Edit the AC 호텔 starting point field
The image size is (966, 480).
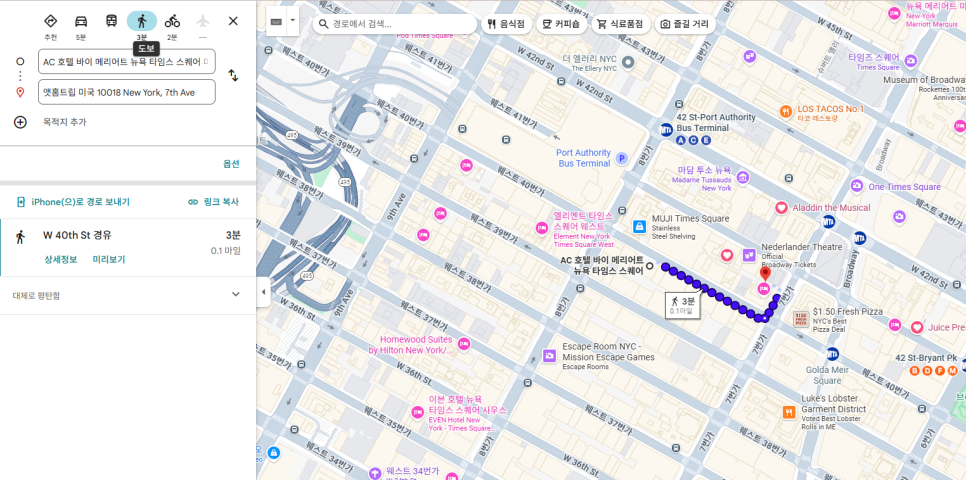click(126, 62)
